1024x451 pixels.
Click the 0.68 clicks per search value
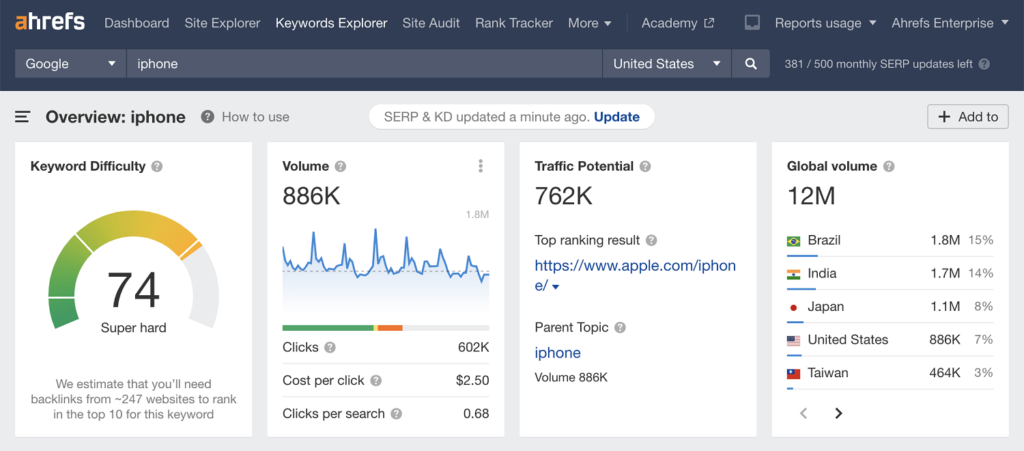click(x=476, y=414)
